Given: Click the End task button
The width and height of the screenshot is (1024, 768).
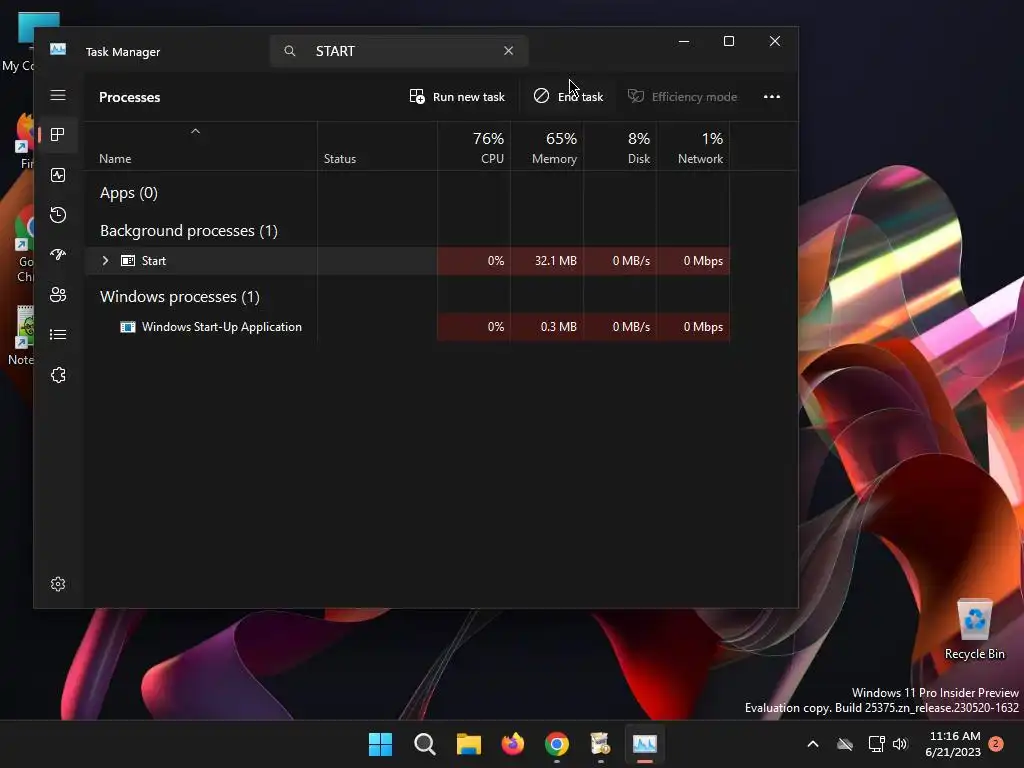Looking at the screenshot, I should pyautogui.click(x=568, y=97).
